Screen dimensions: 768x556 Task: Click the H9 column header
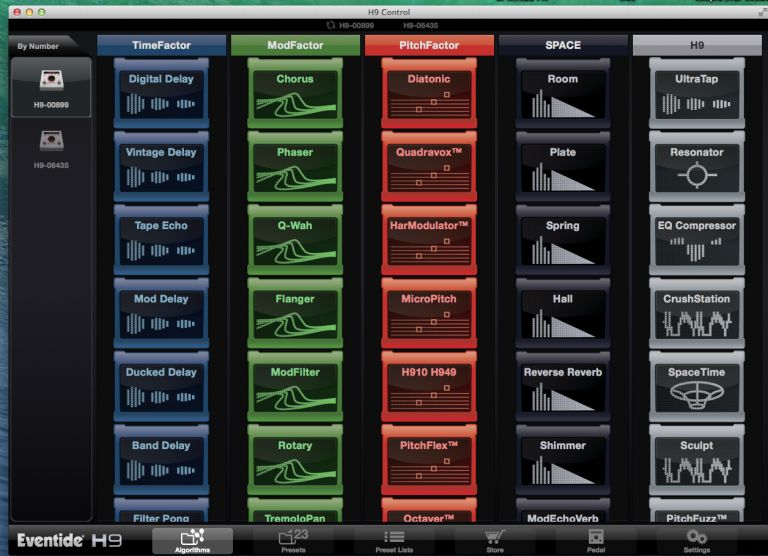pos(696,45)
